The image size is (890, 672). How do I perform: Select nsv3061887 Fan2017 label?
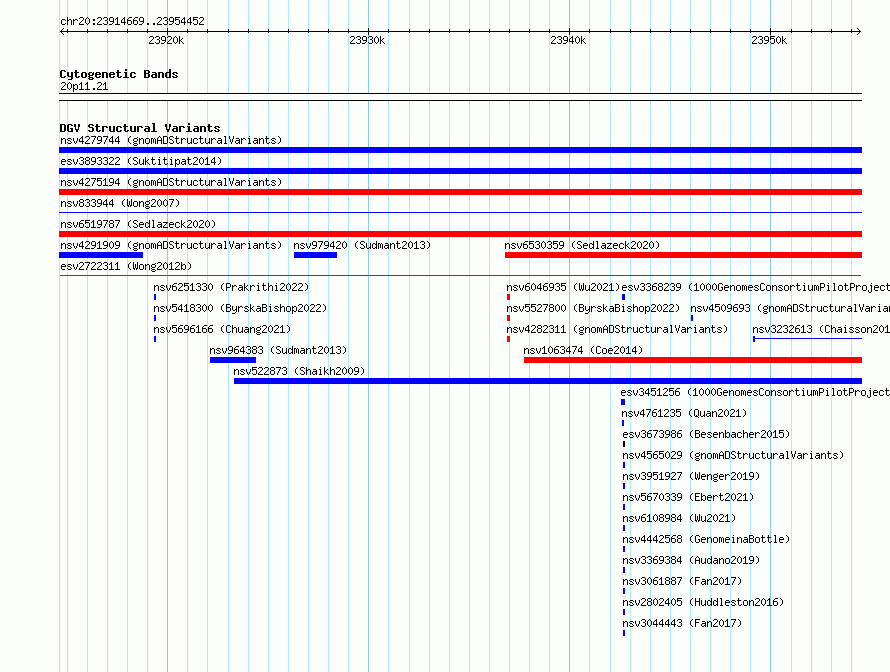point(682,581)
